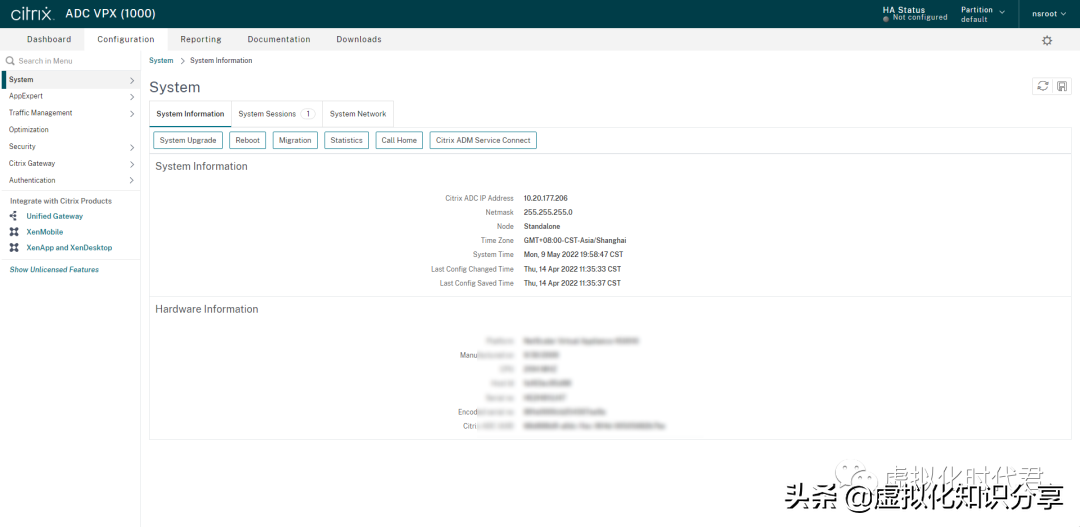1080x527 pixels.
Task: Expand the Security menu chevron
Action: click(132, 147)
